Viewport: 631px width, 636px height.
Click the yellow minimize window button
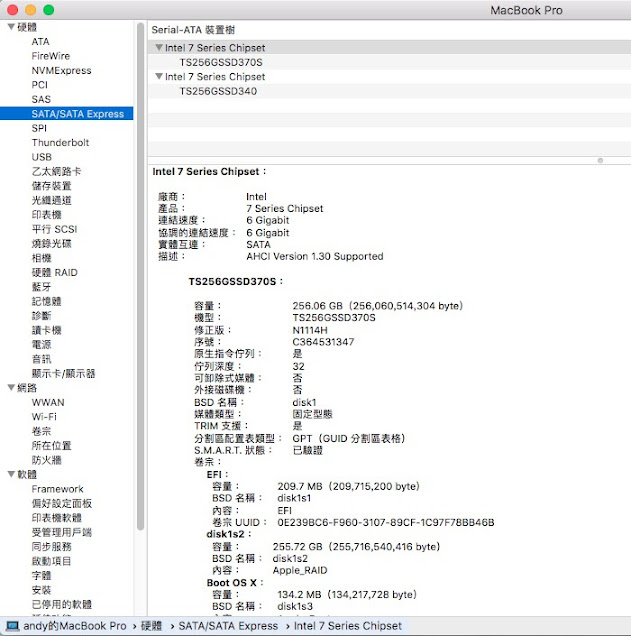(31, 10)
